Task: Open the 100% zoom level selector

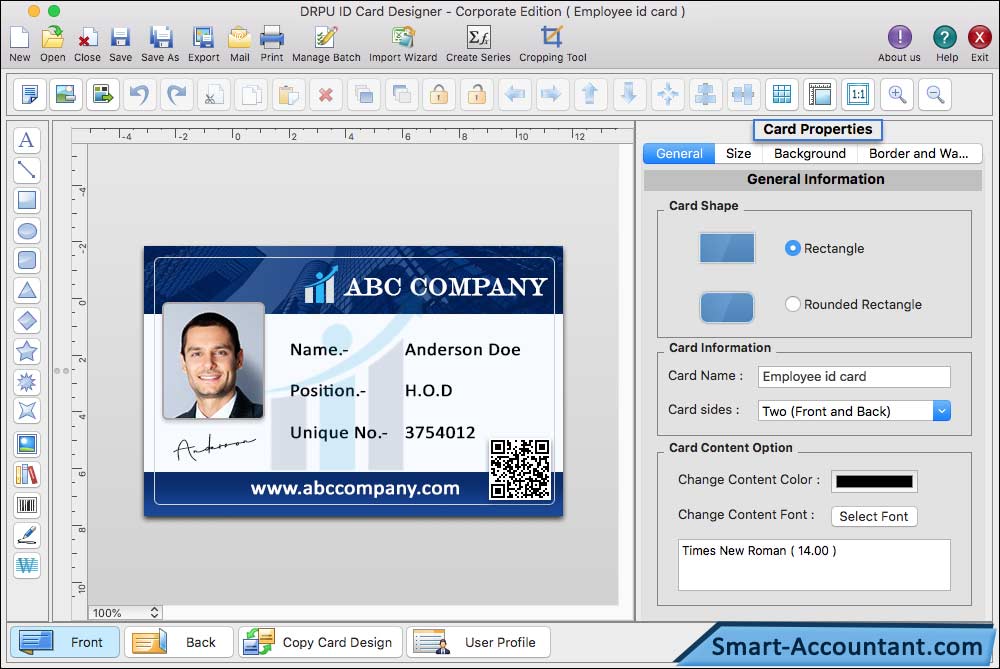Action: [x=125, y=613]
